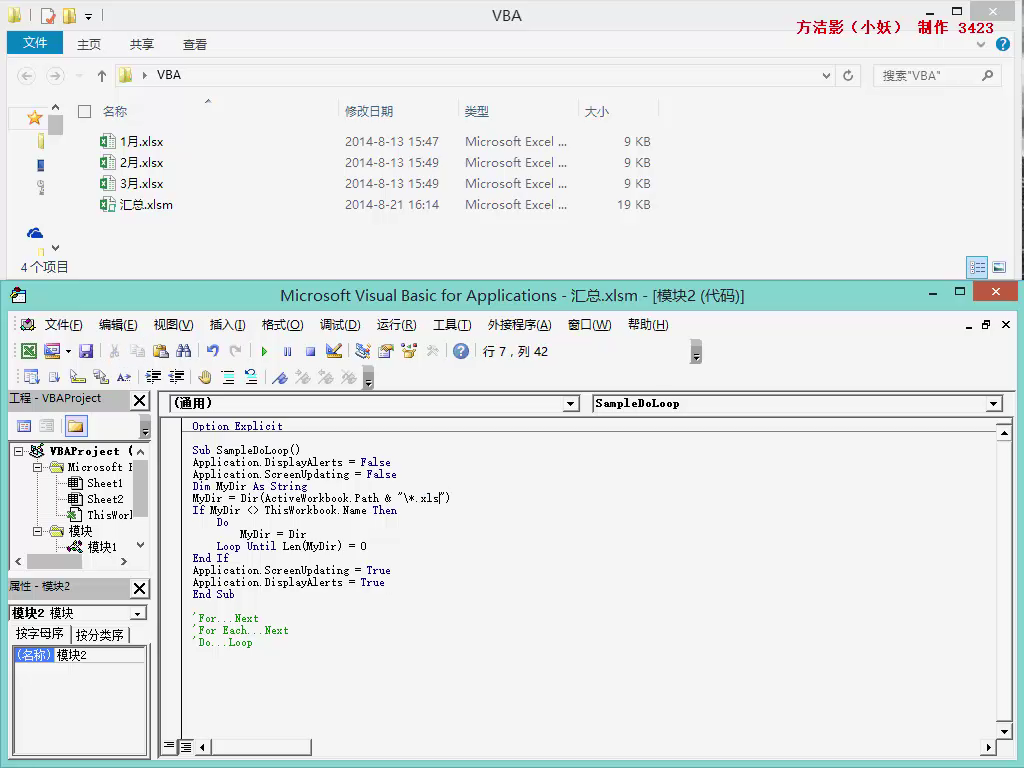Open the 查看 tab in Explorer
1024x768 pixels.
tap(195, 44)
